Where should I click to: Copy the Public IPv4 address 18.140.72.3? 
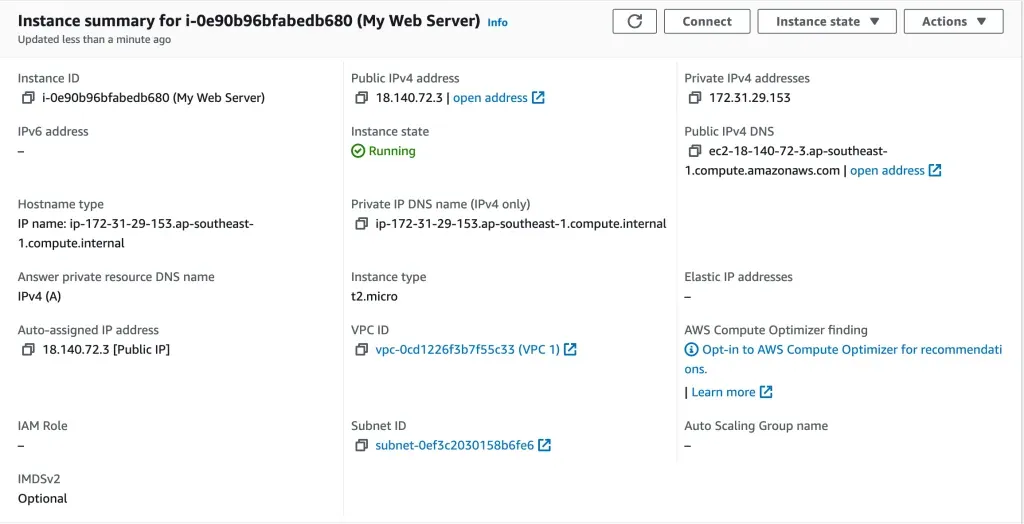[x=361, y=98]
